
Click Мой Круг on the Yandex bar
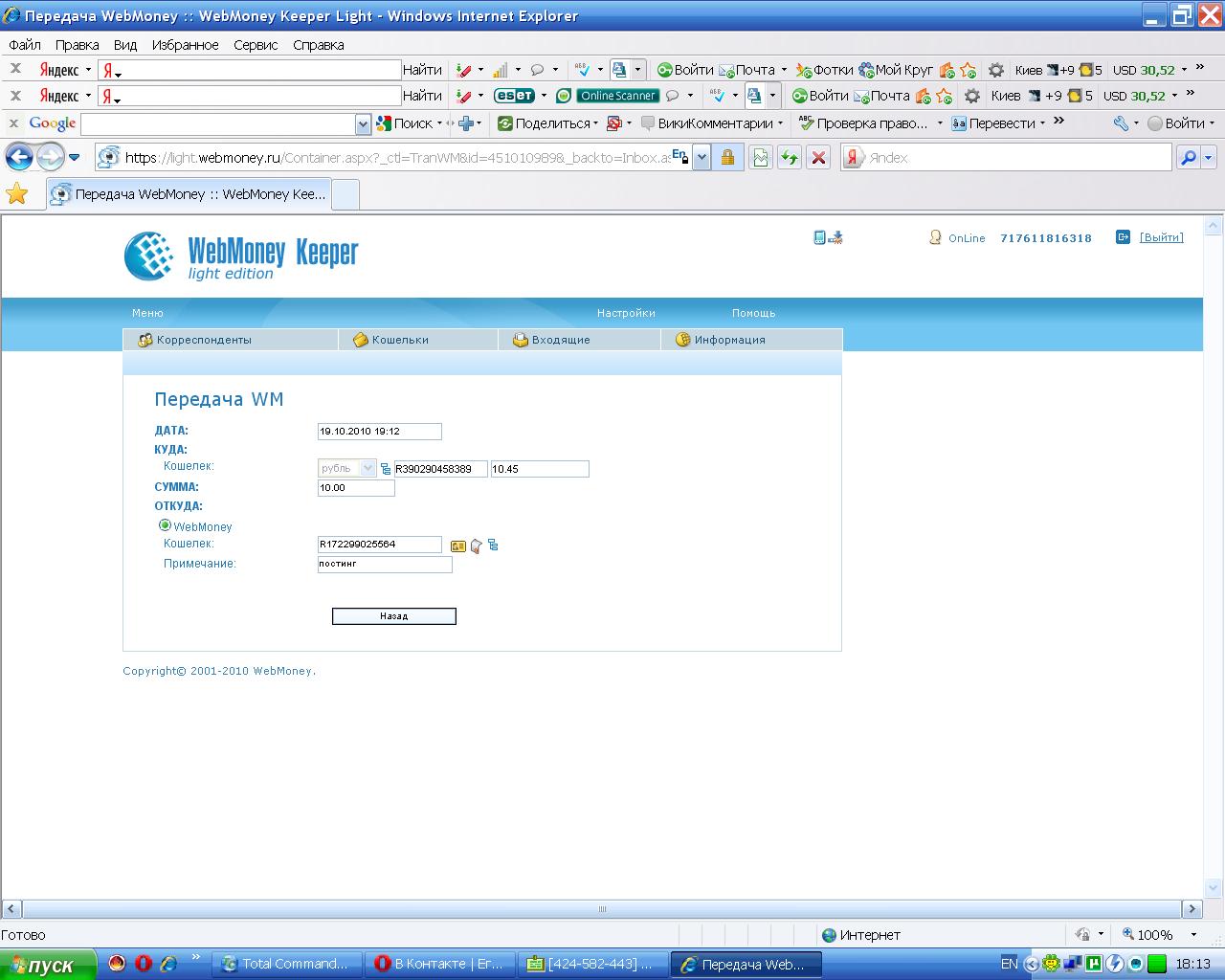click(896, 70)
